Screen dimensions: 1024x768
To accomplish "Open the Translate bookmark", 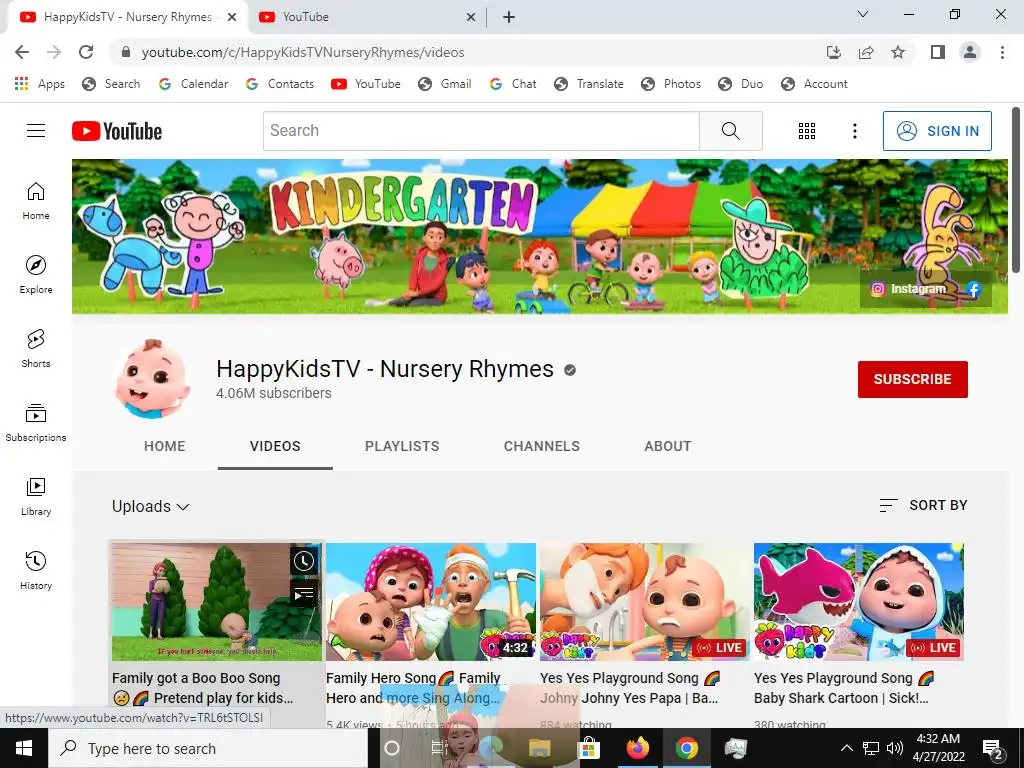I will click(588, 84).
